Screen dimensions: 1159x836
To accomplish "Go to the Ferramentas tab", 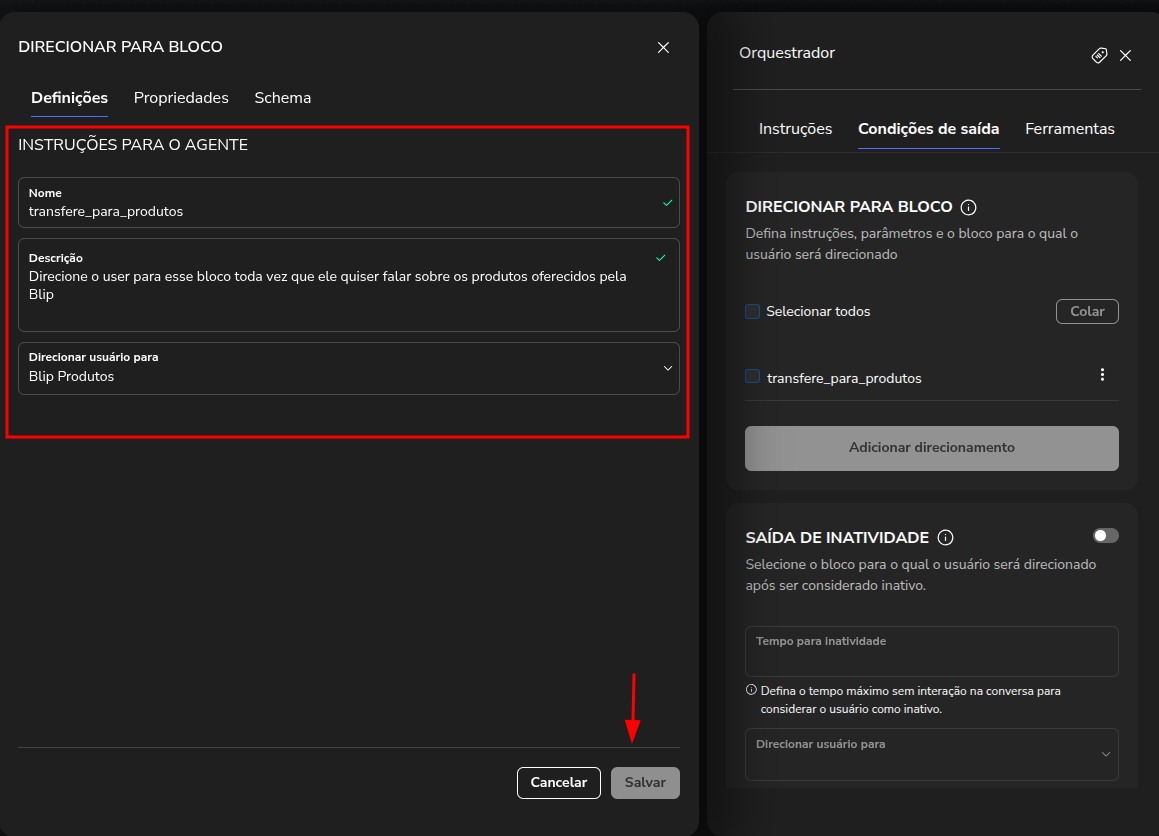I will 1069,129.
